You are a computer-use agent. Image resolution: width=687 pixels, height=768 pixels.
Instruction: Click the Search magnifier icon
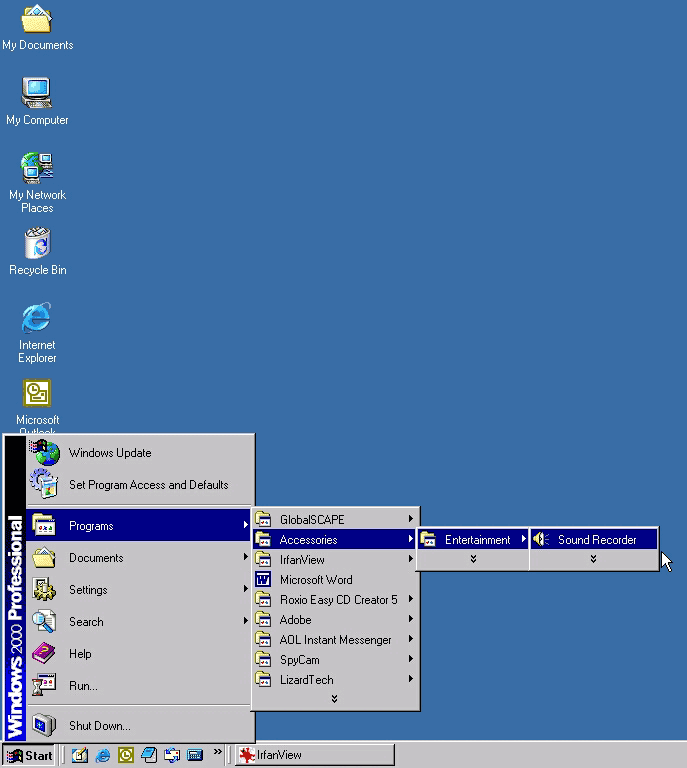click(x=44, y=622)
